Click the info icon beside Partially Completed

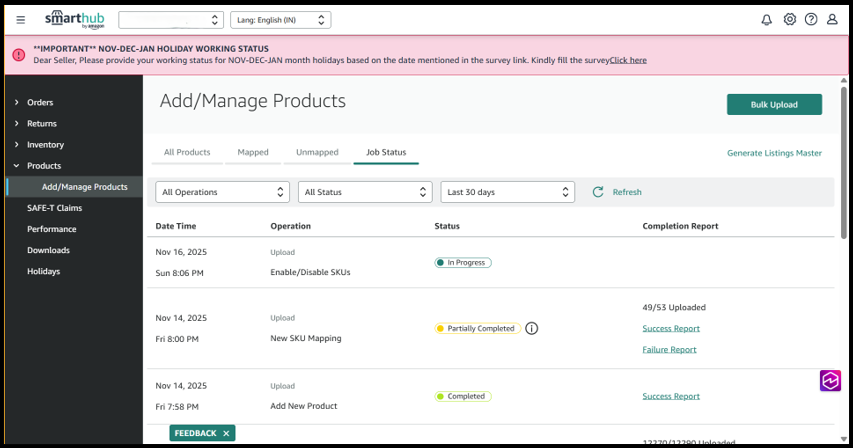(x=532, y=328)
